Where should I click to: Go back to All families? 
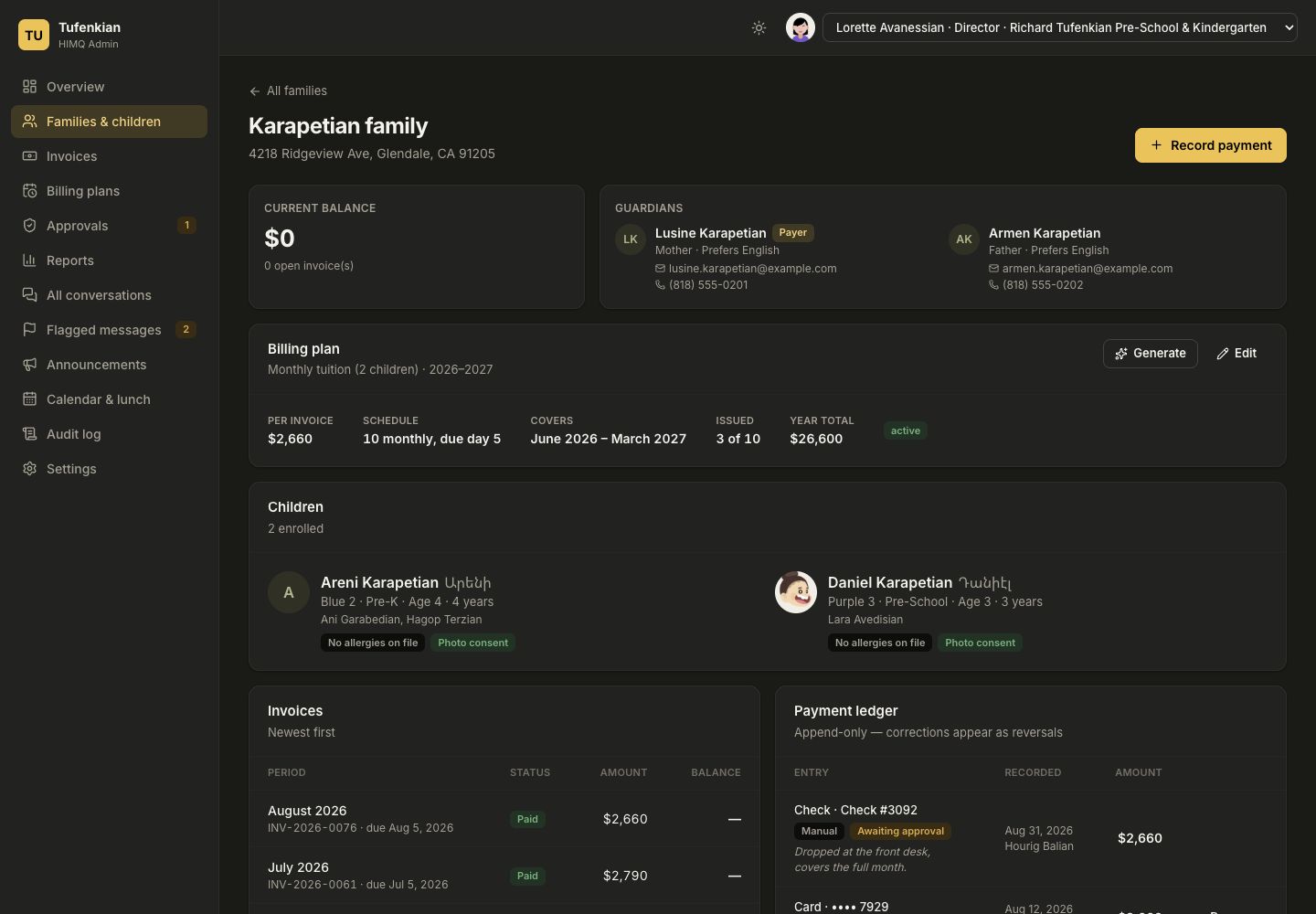click(x=288, y=90)
